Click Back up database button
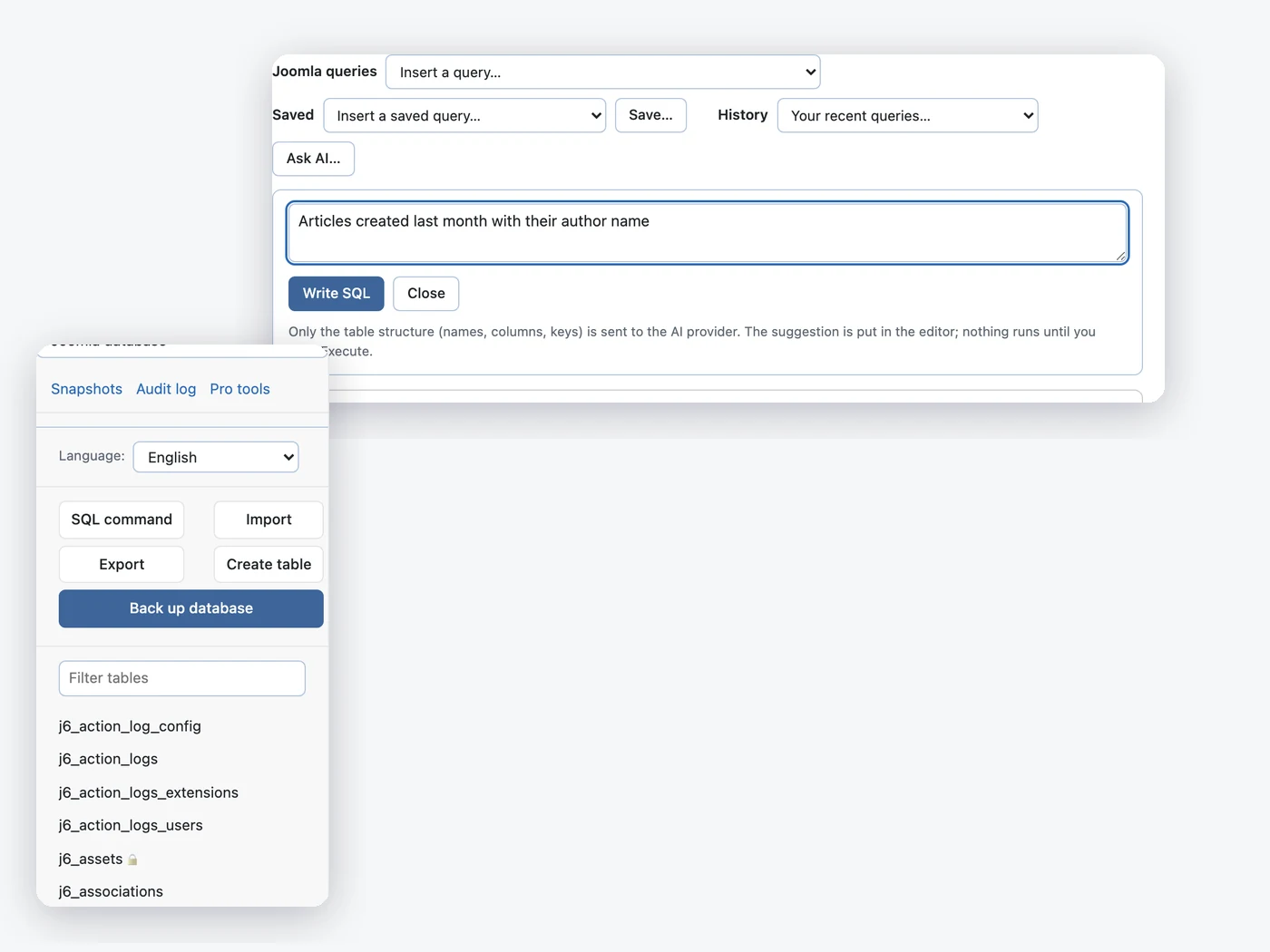The height and width of the screenshot is (952, 1270). pos(191,608)
